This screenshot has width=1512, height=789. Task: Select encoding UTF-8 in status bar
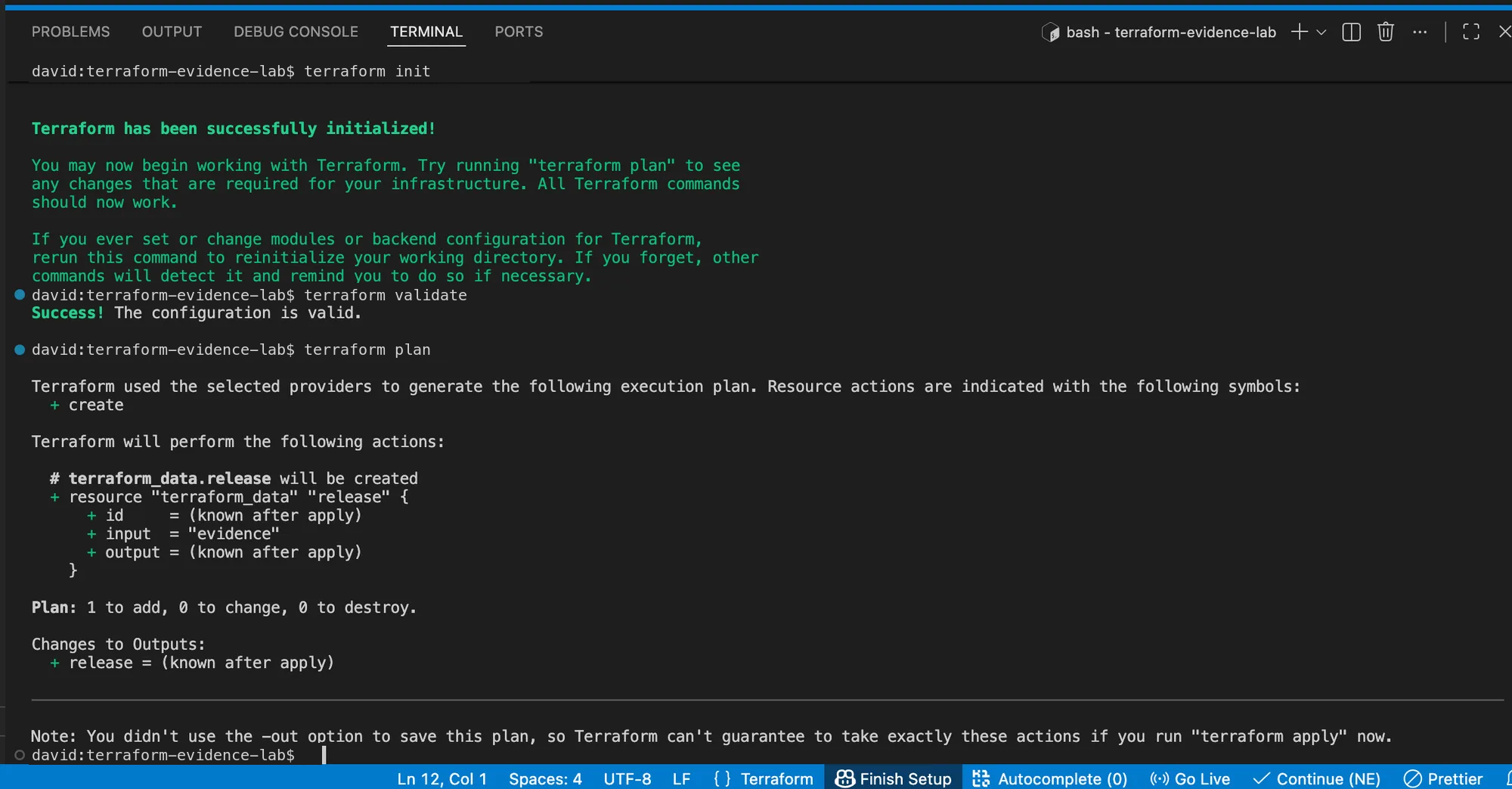[x=627, y=778]
